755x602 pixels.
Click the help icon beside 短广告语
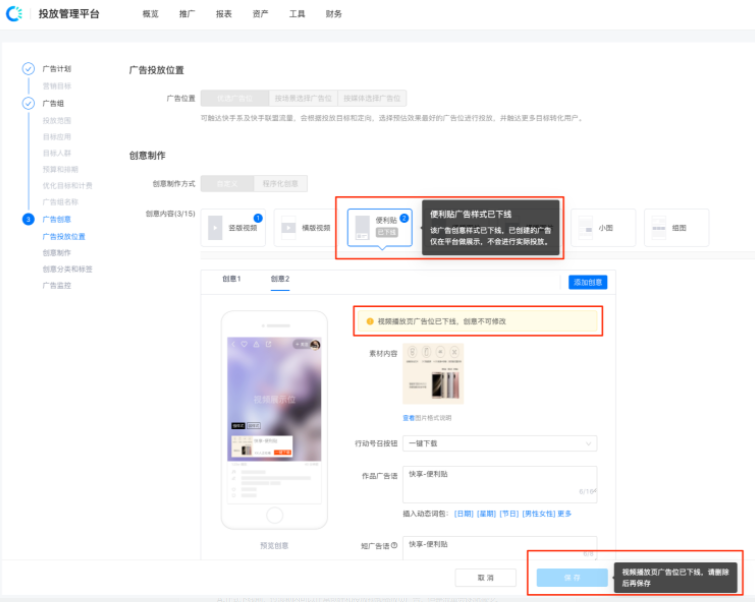pos(394,545)
